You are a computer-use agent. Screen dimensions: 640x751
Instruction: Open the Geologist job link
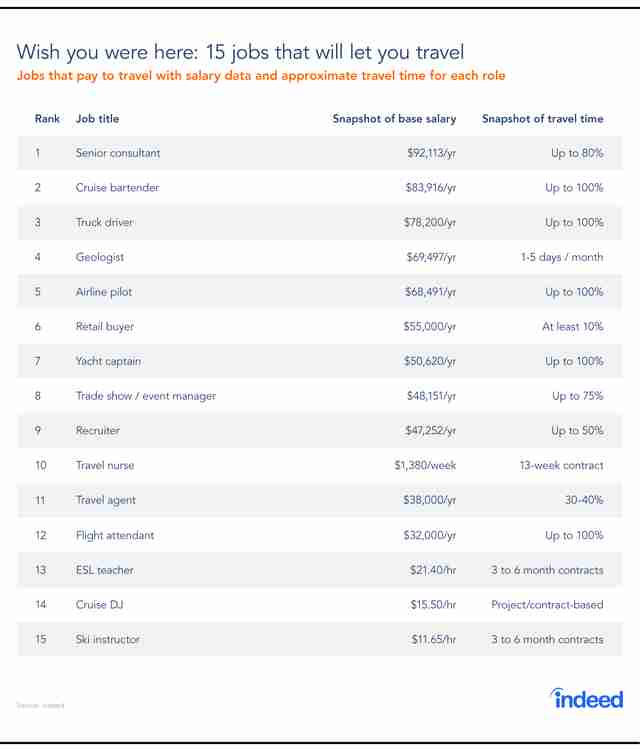(100, 257)
